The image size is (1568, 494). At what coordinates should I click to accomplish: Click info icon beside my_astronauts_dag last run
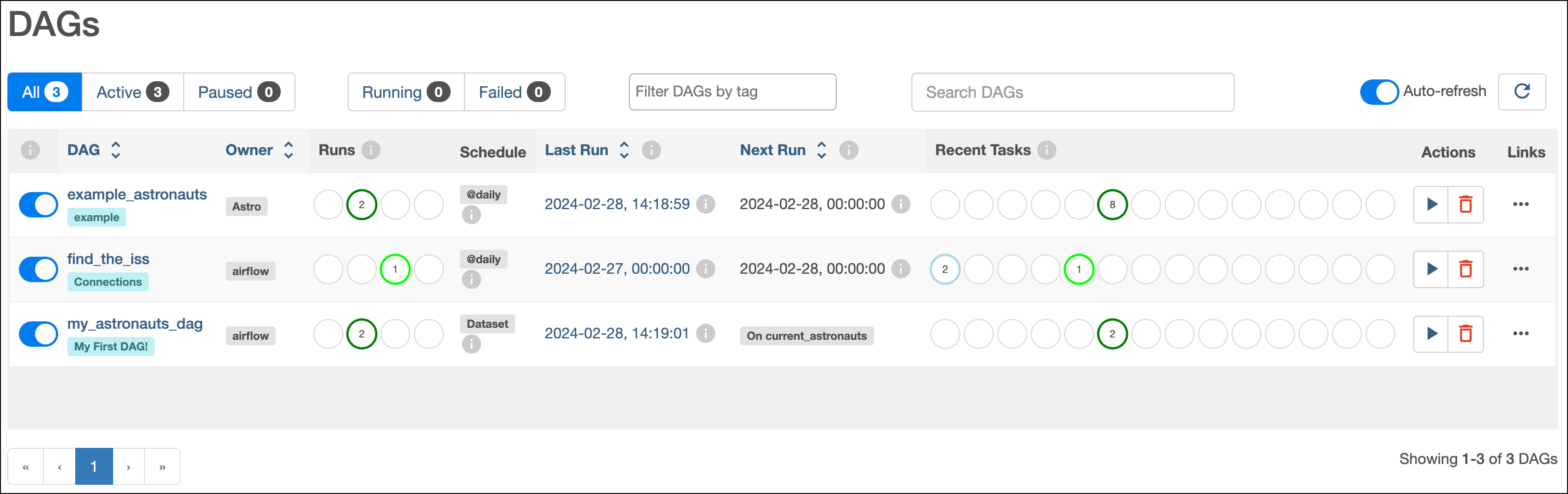706,333
